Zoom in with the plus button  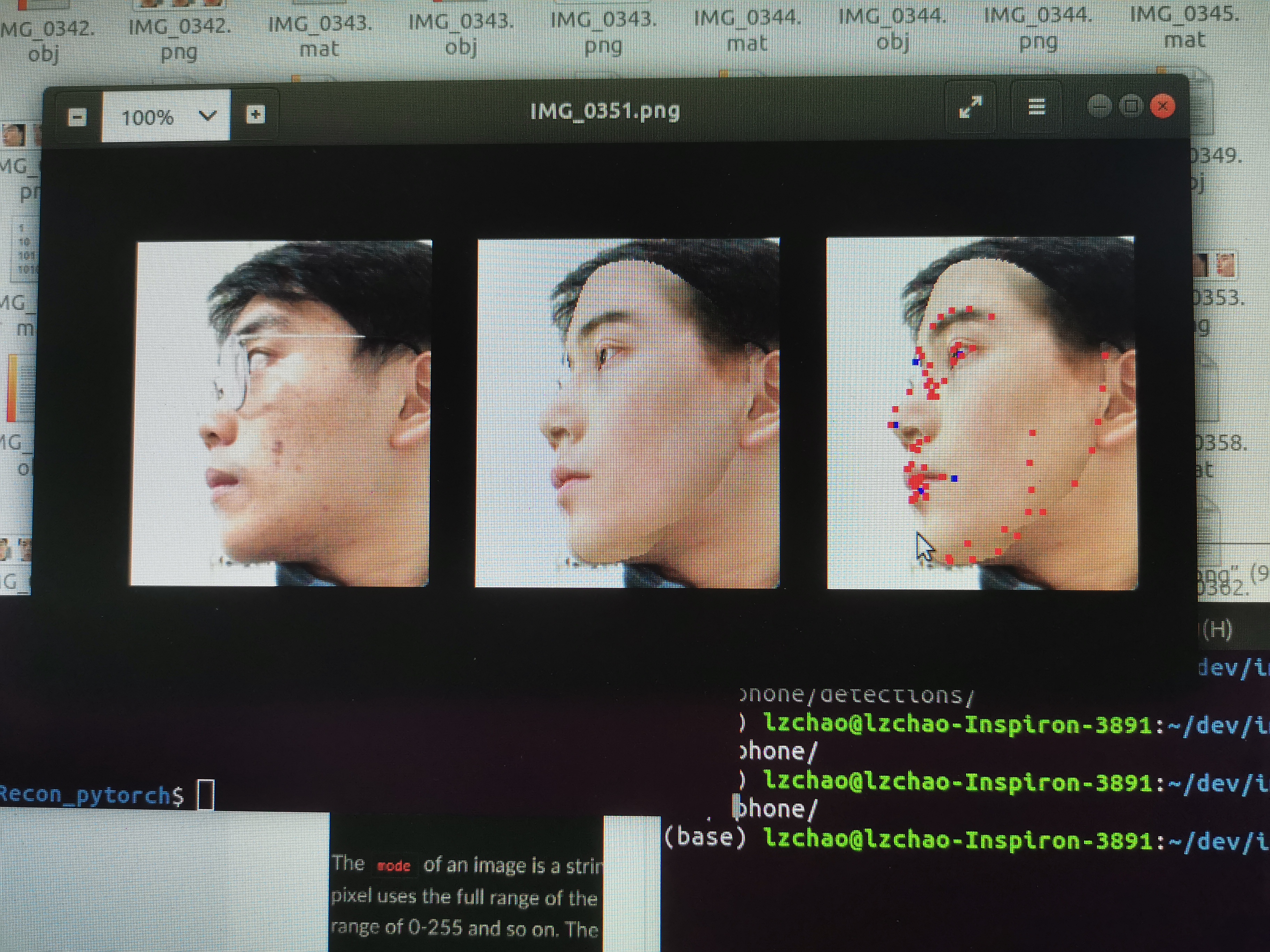tap(255, 115)
